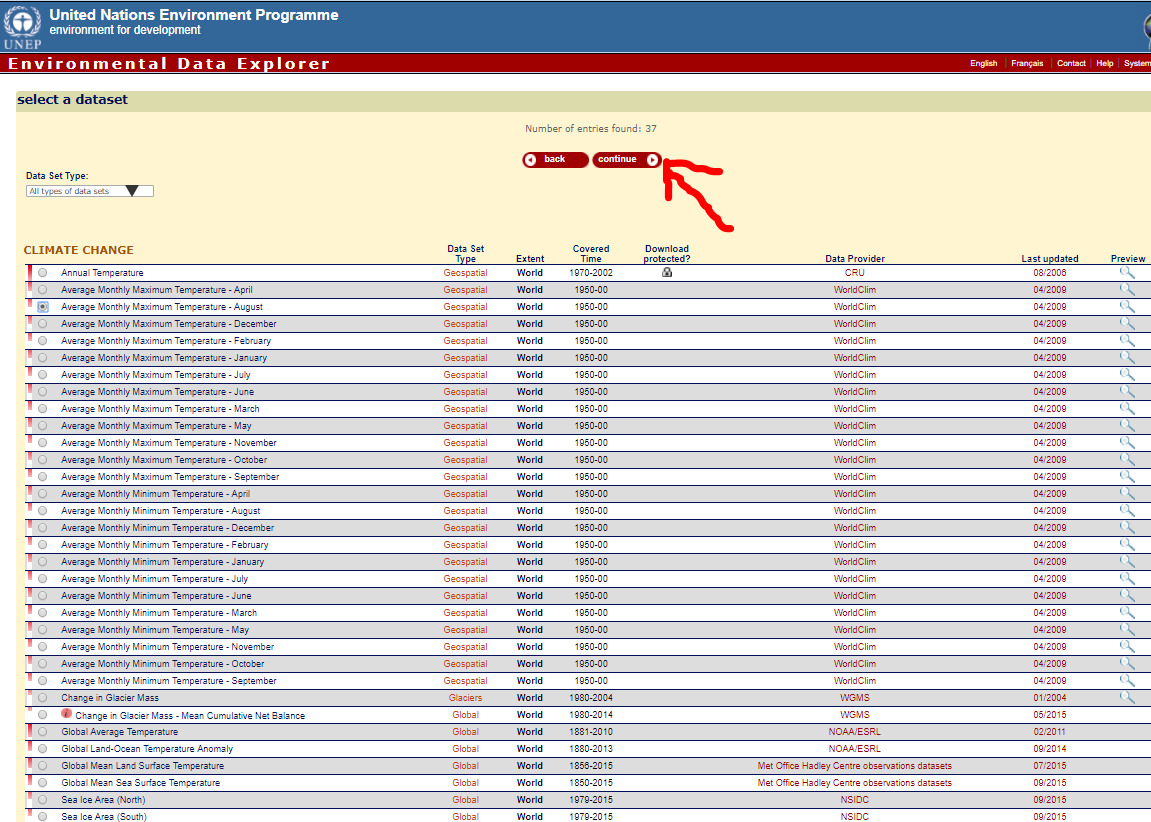Switch language to Français

tap(1027, 63)
